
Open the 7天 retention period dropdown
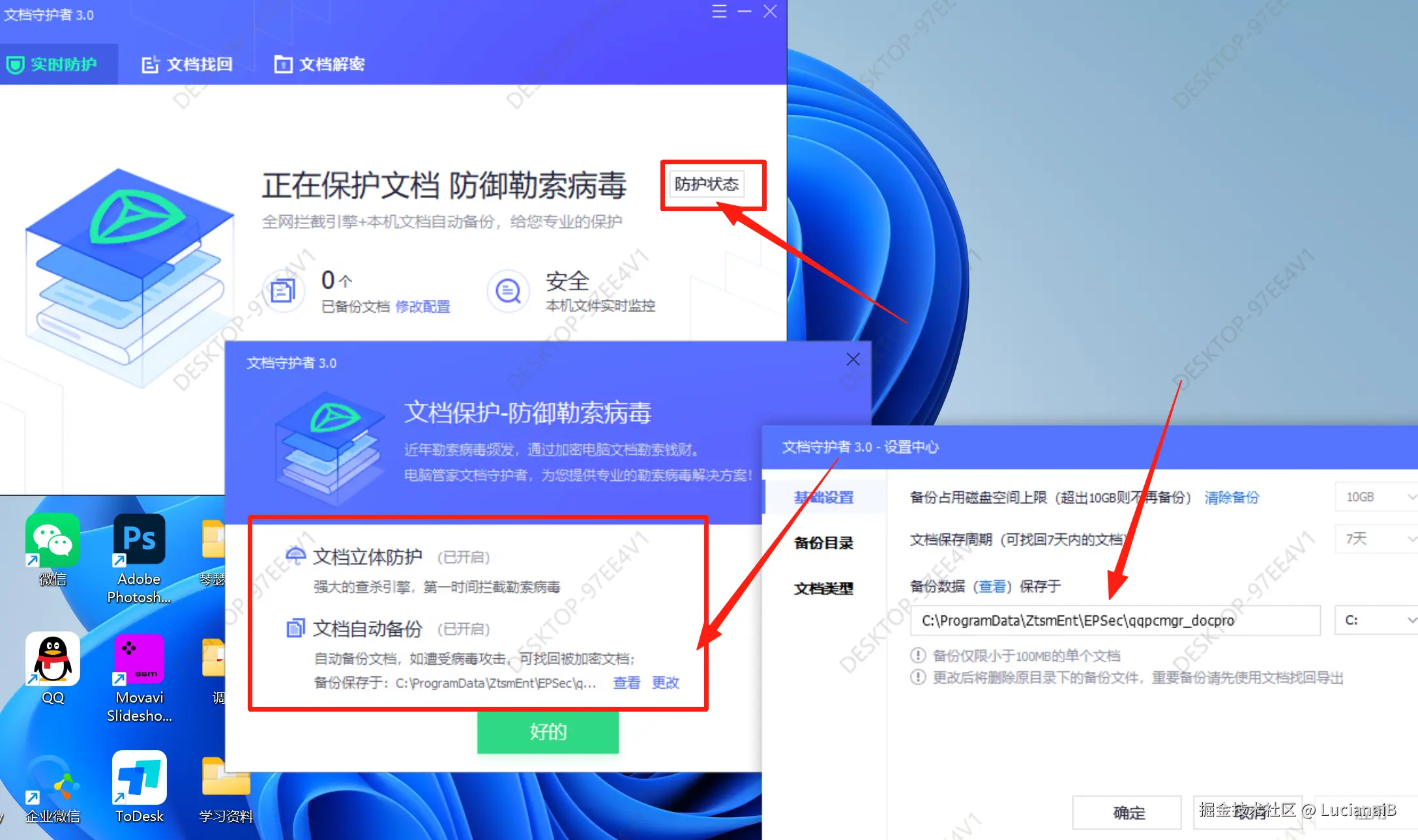[1375, 539]
